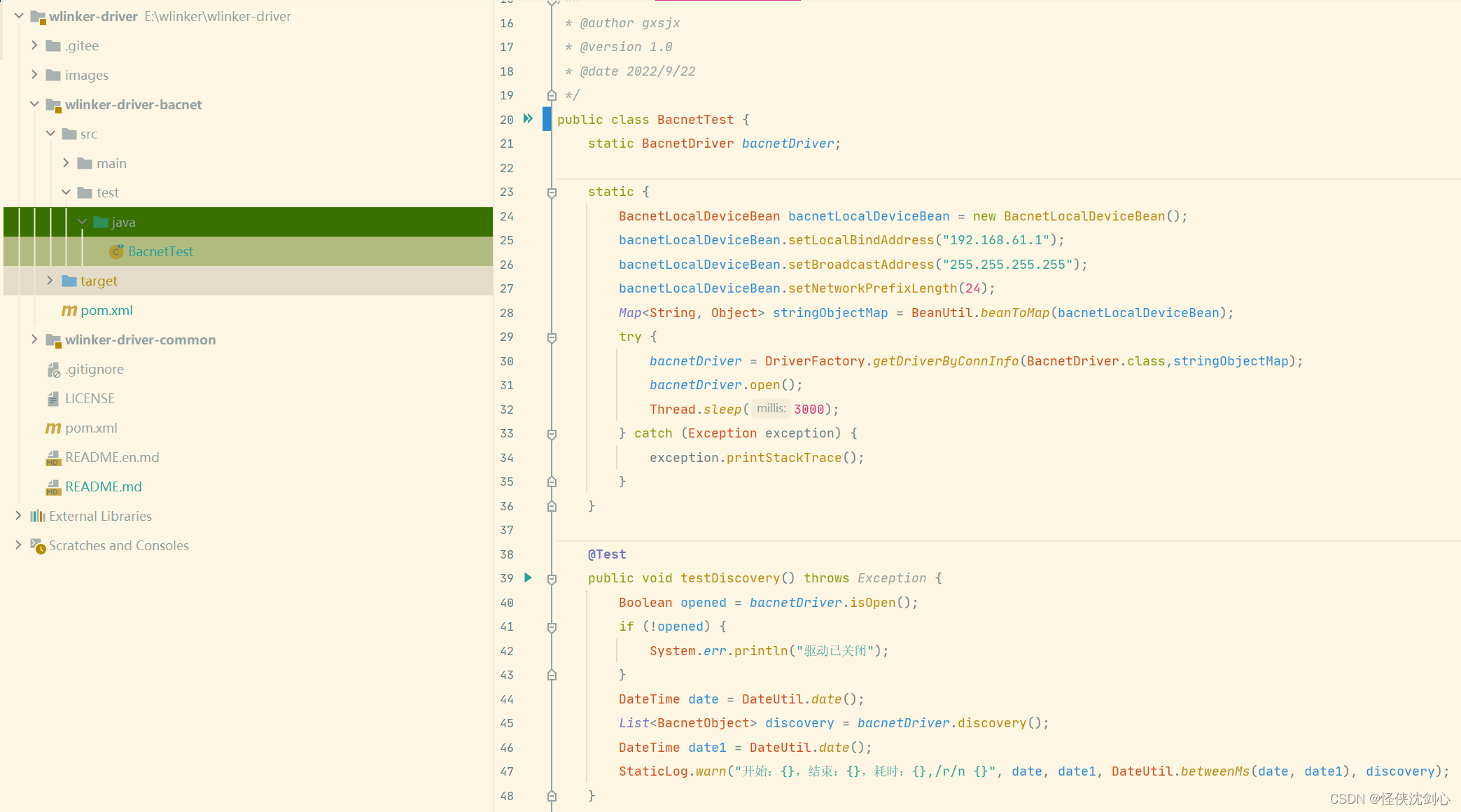Click the getDriverByConnInfo method call
This screenshot has width=1461, height=812.
(x=945, y=361)
